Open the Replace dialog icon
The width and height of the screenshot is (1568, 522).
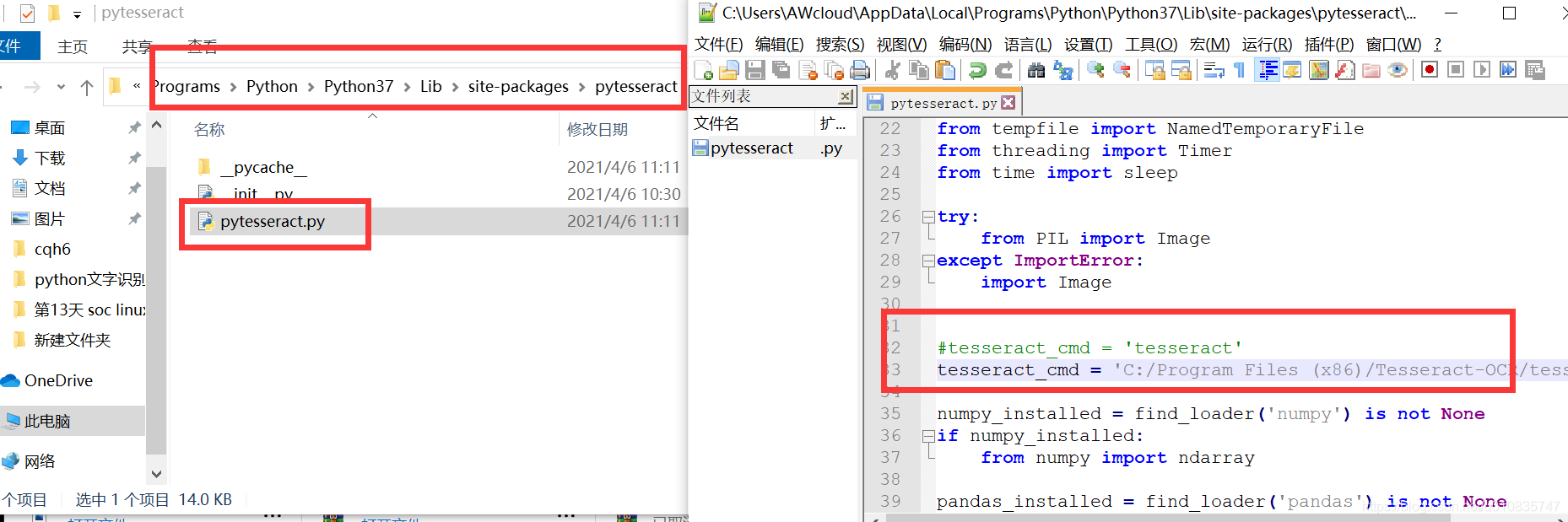coord(1062,70)
